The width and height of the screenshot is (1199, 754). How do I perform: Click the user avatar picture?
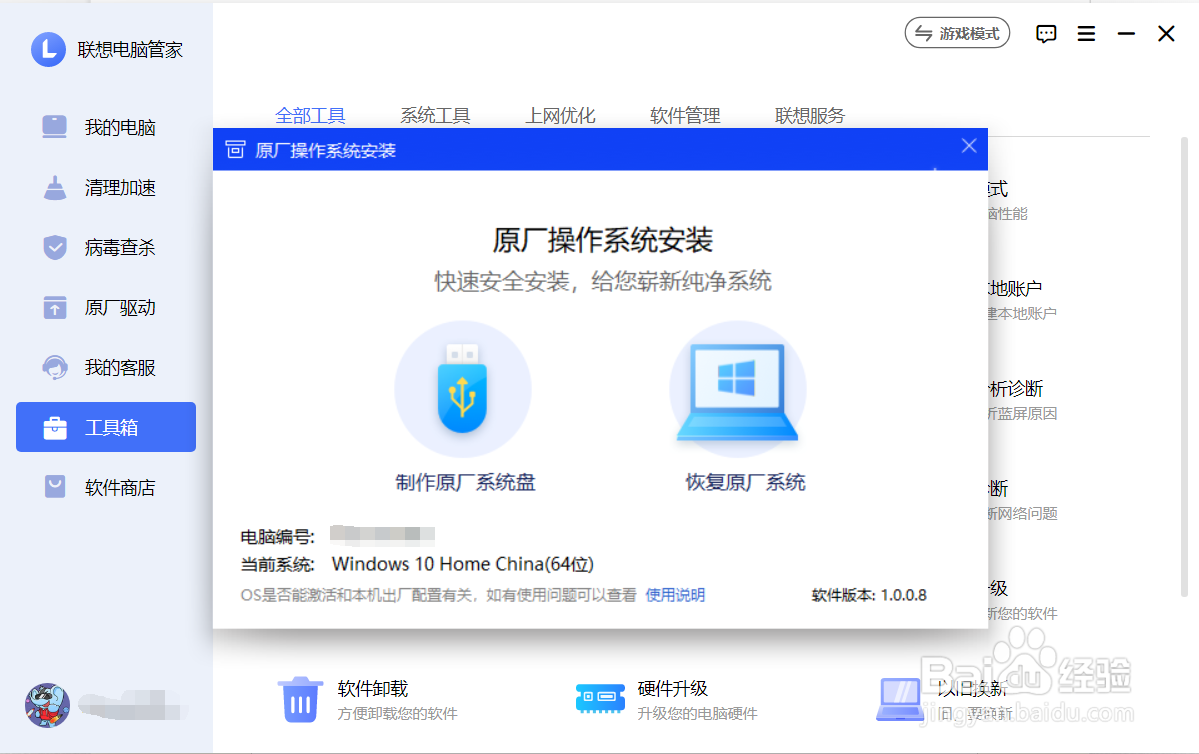tap(47, 705)
